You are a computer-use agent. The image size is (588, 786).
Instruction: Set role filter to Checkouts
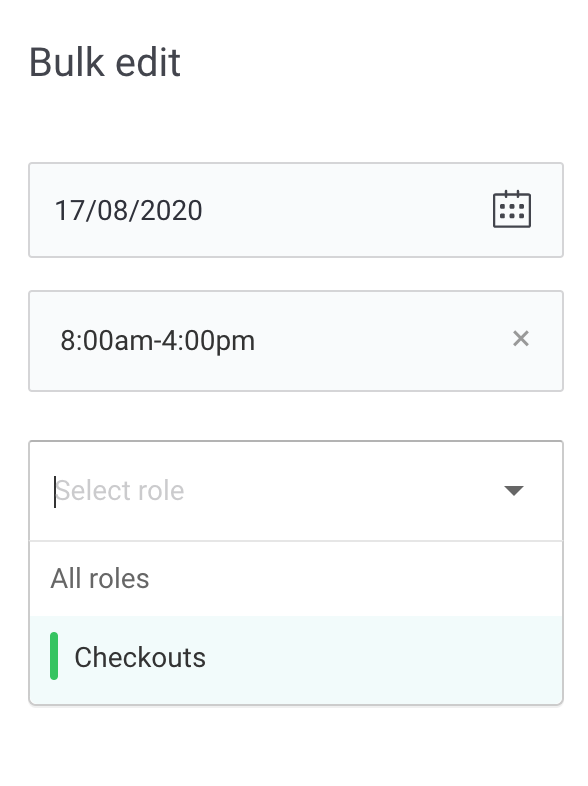pyautogui.click(x=296, y=657)
